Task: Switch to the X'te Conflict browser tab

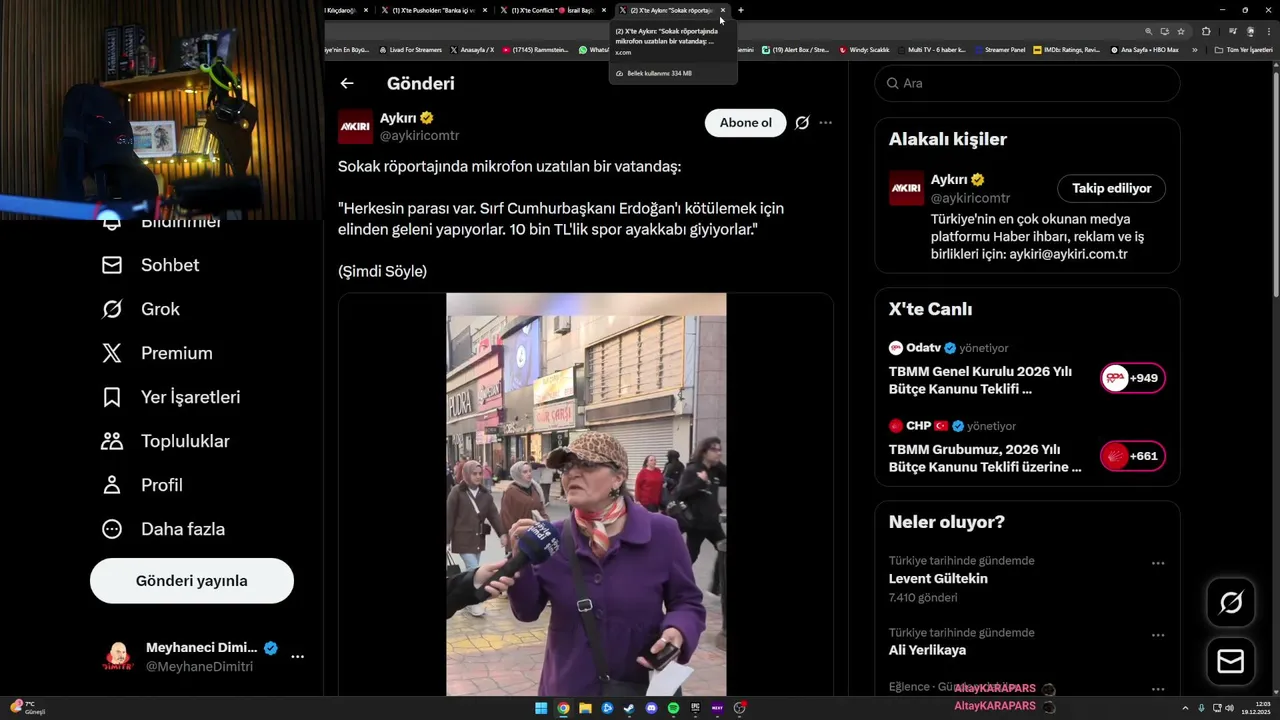Action: click(x=553, y=10)
